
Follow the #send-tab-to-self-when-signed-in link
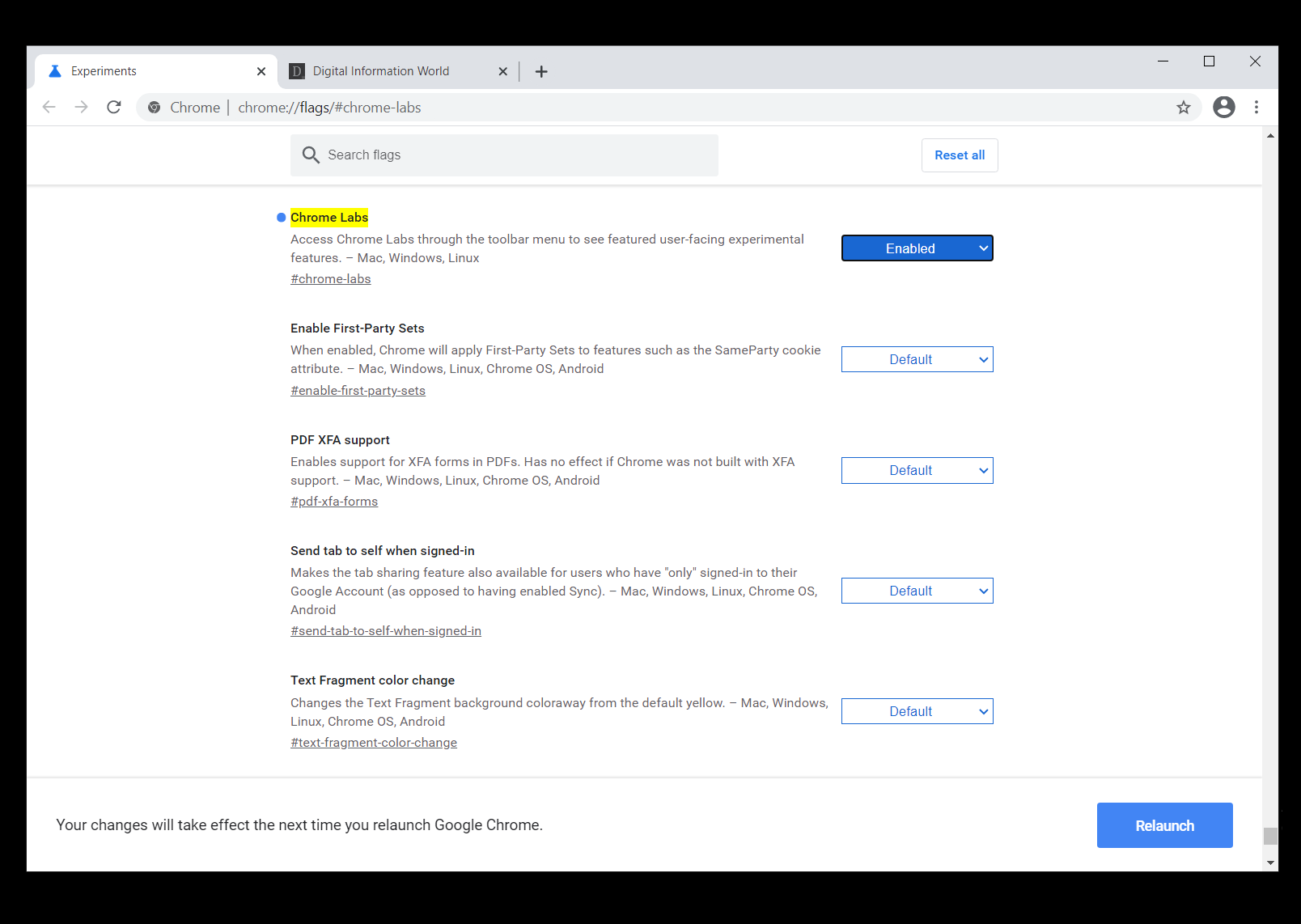click(x=386, y=630)
